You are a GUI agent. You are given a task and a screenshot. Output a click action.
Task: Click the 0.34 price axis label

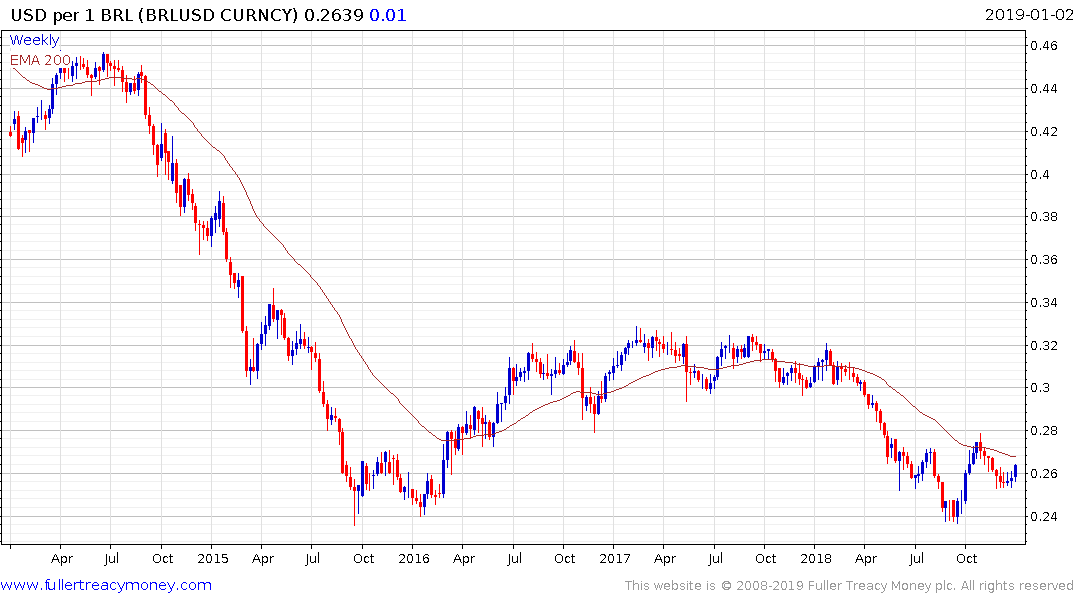pyautogui.click(x=1043, y=302)
